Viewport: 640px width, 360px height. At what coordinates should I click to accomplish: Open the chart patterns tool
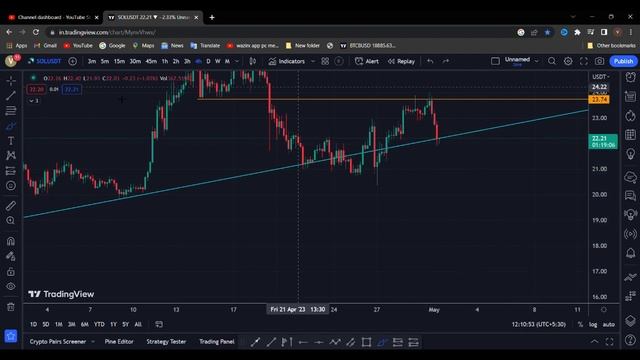point(11,156)
